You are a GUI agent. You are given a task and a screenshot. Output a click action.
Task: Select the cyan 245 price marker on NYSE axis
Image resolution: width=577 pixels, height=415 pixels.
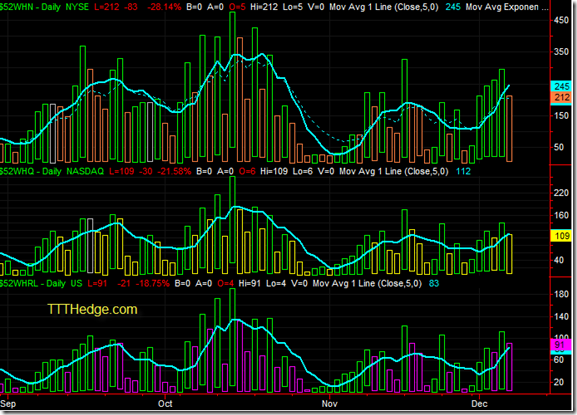click(561, 86)
